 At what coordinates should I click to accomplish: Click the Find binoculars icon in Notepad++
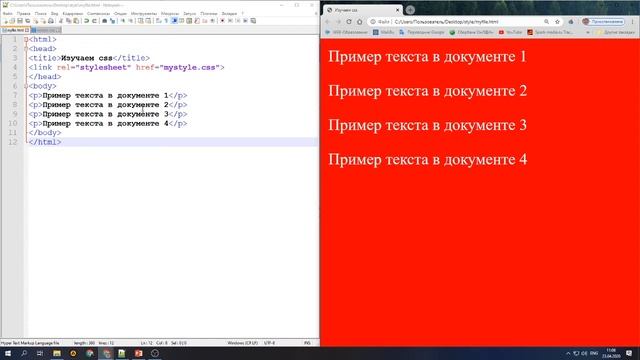(x=104, y=21)
